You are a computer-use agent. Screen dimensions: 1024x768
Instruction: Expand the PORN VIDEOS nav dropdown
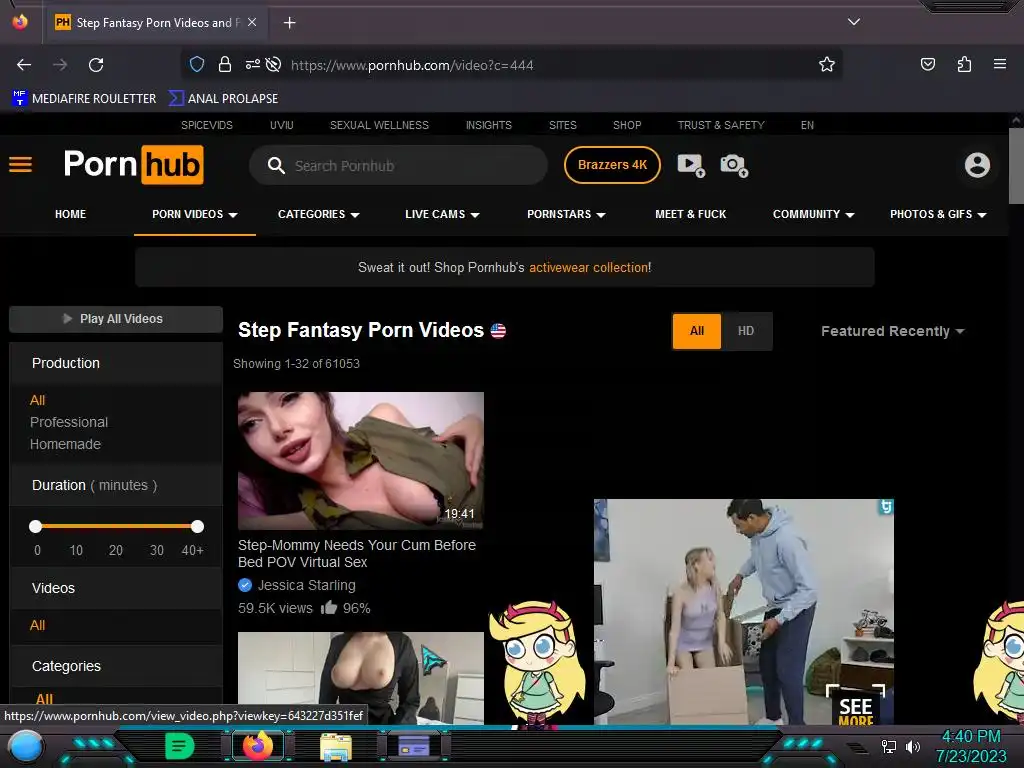pyautogui.click(x=195, y=214)
